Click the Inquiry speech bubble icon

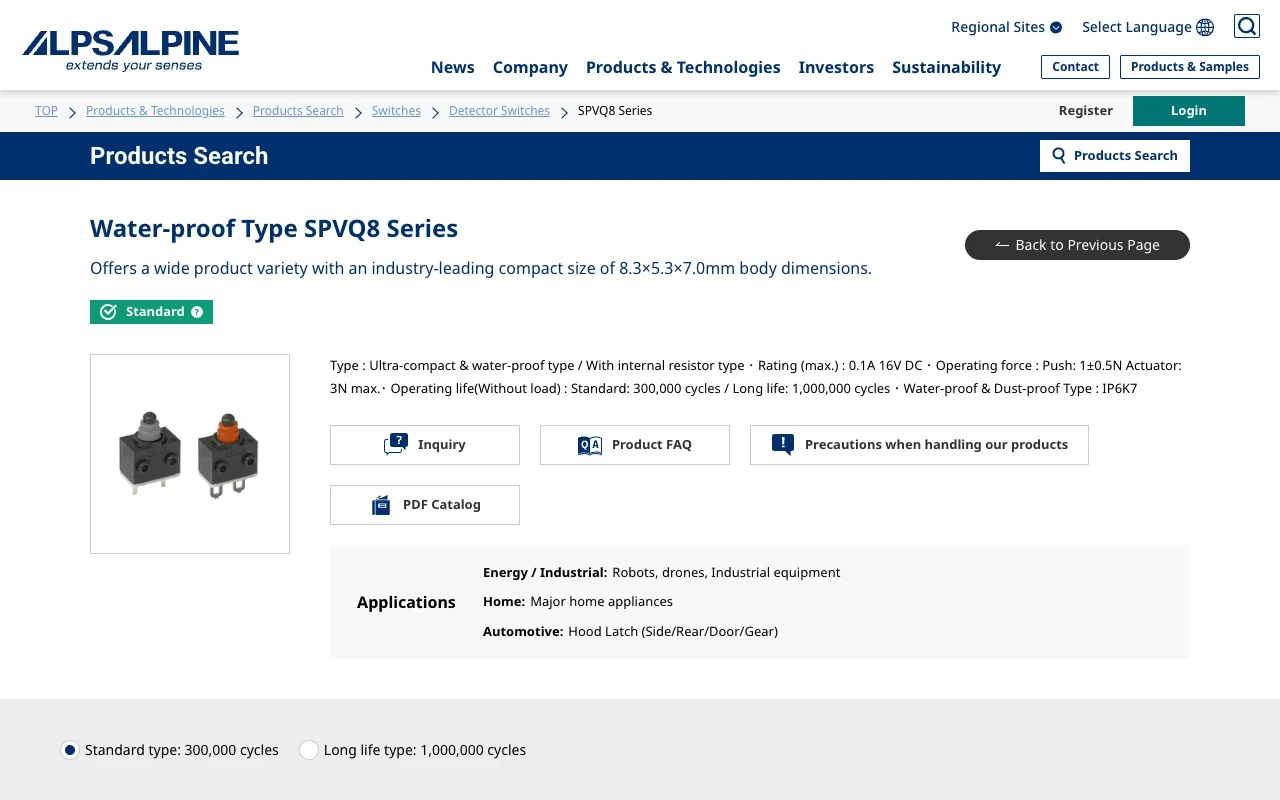coord(396,445)
